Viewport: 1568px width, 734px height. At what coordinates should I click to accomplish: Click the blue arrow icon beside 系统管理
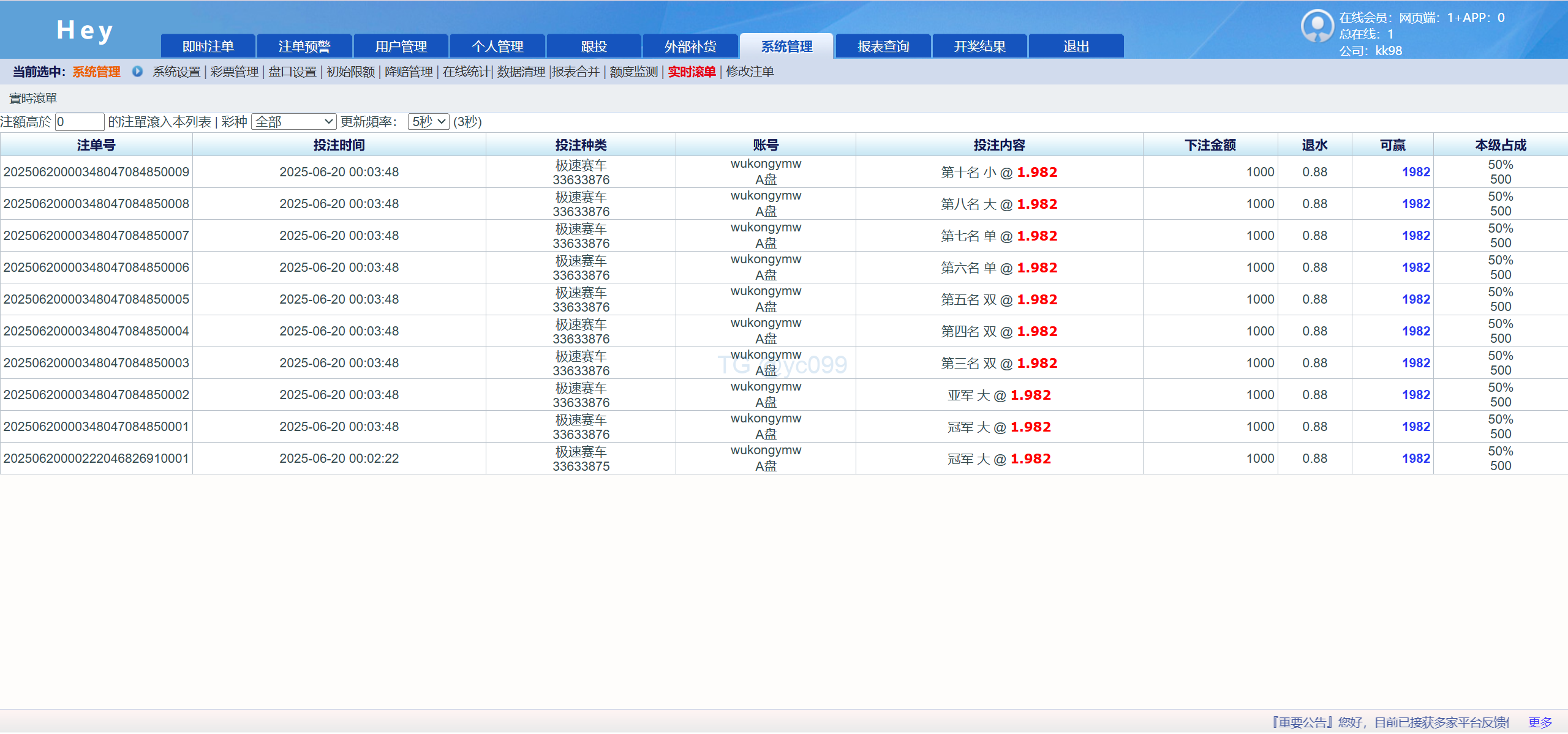pos(137,72)
